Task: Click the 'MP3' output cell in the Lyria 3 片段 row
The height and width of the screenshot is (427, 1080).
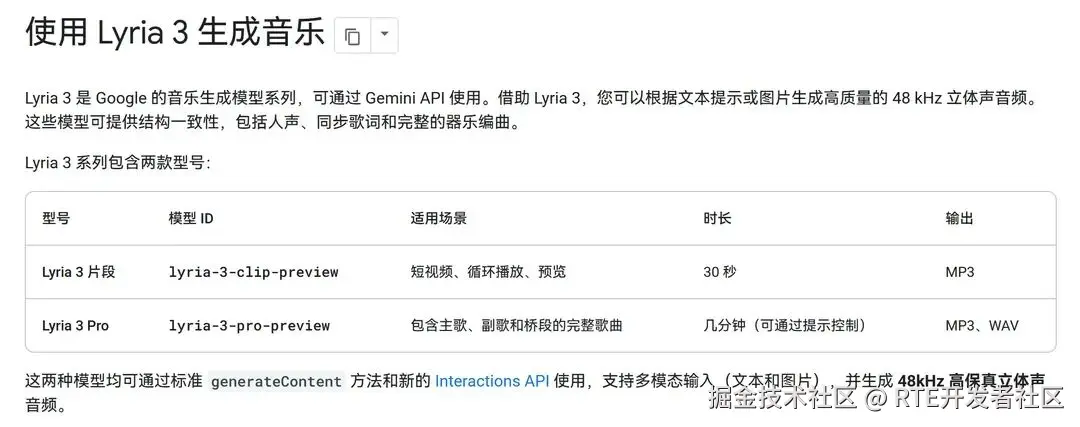Action: coord(960,272)
